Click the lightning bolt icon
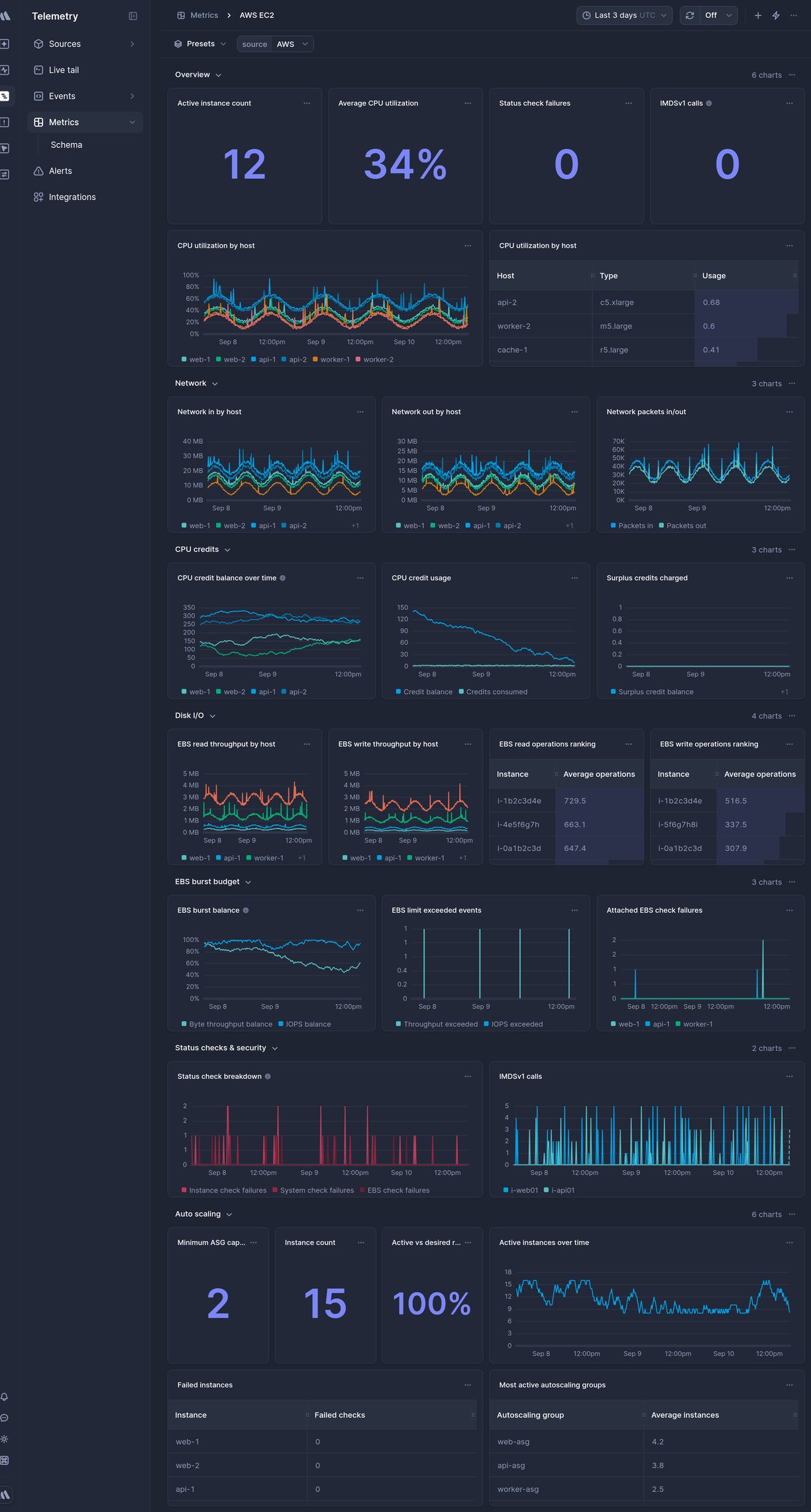 click(776, 15)
